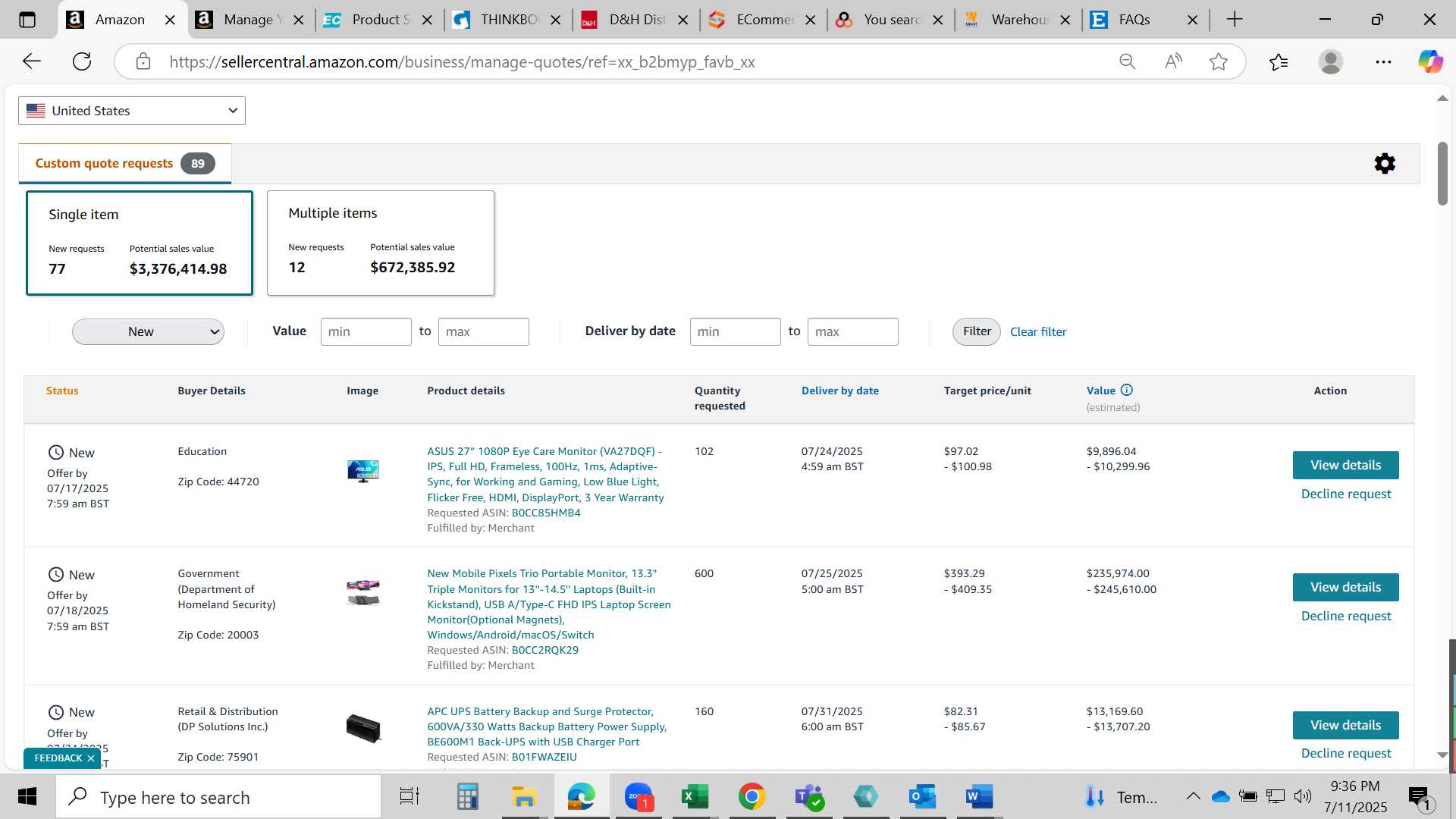
Task: Open Task View on taskbar
Action: click(409, 797)
